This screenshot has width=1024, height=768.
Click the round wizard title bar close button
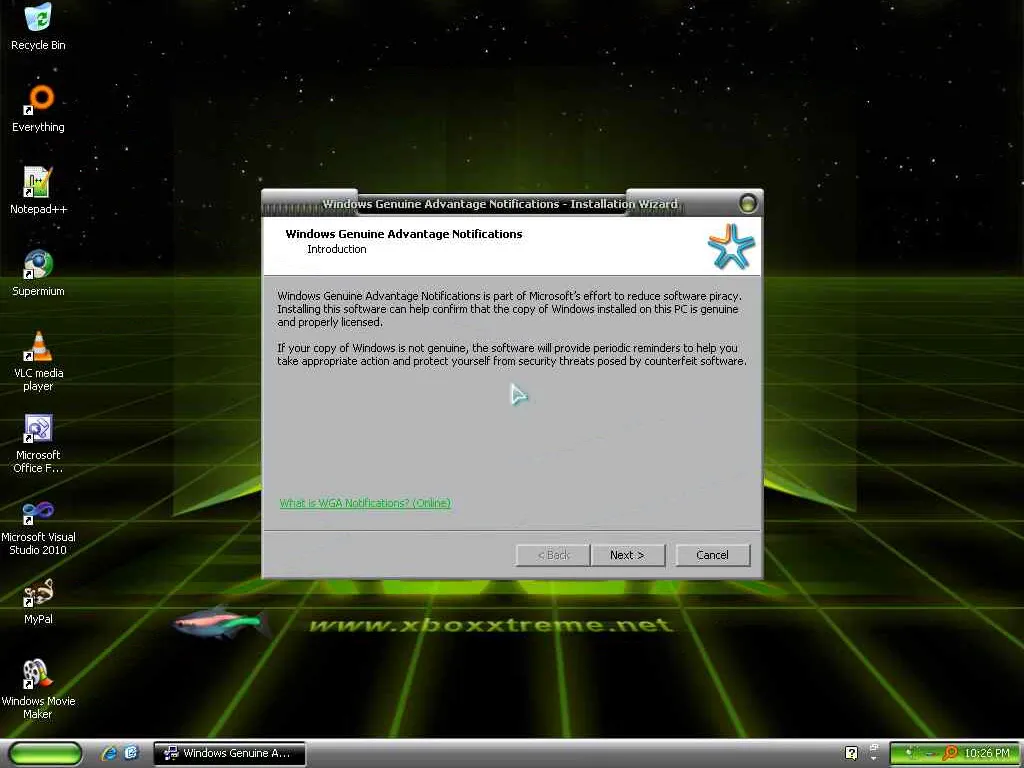748,203
